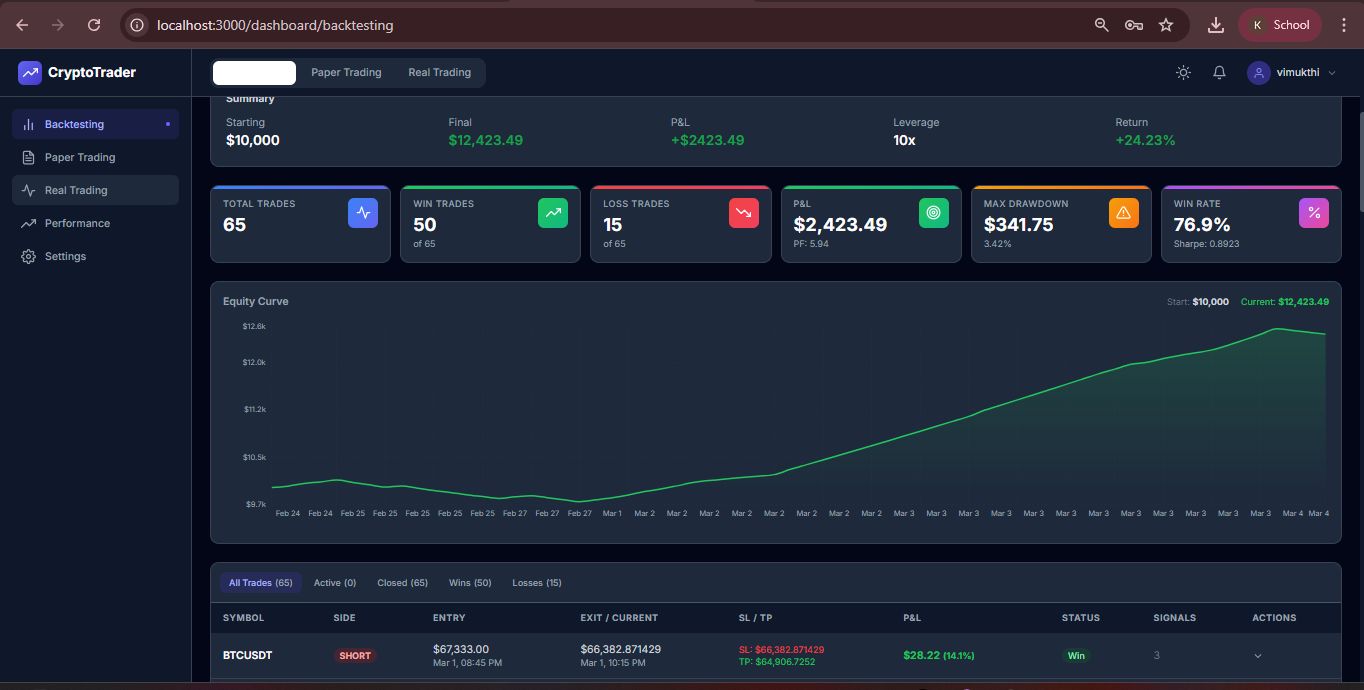This screenshot has height=690, width=1364.
Task: Click the TP: $64,906.7252 value
Action: pos(777,662)
